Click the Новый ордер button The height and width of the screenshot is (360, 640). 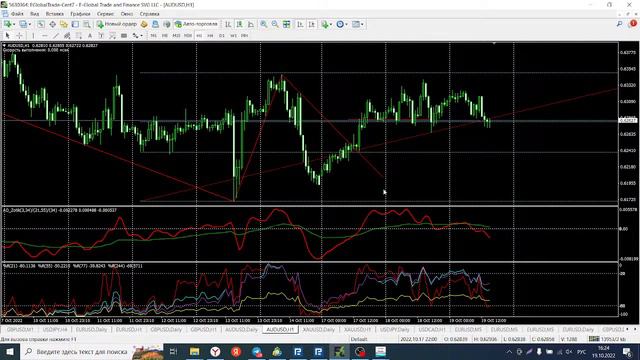click(x=117, y=24)
